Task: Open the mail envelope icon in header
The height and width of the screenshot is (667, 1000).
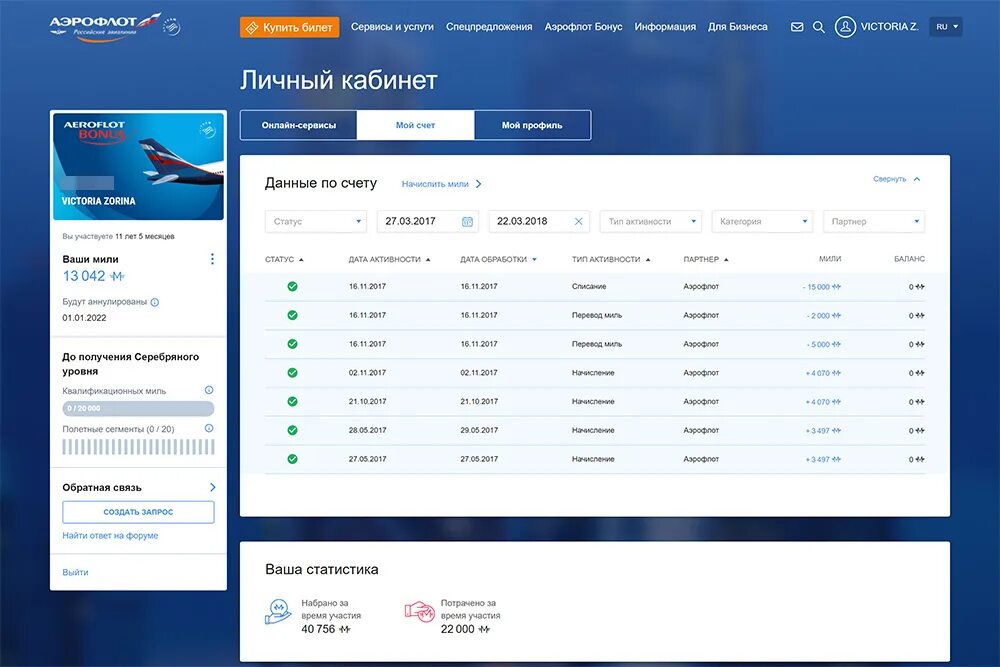Action: (x=797, y=27)
